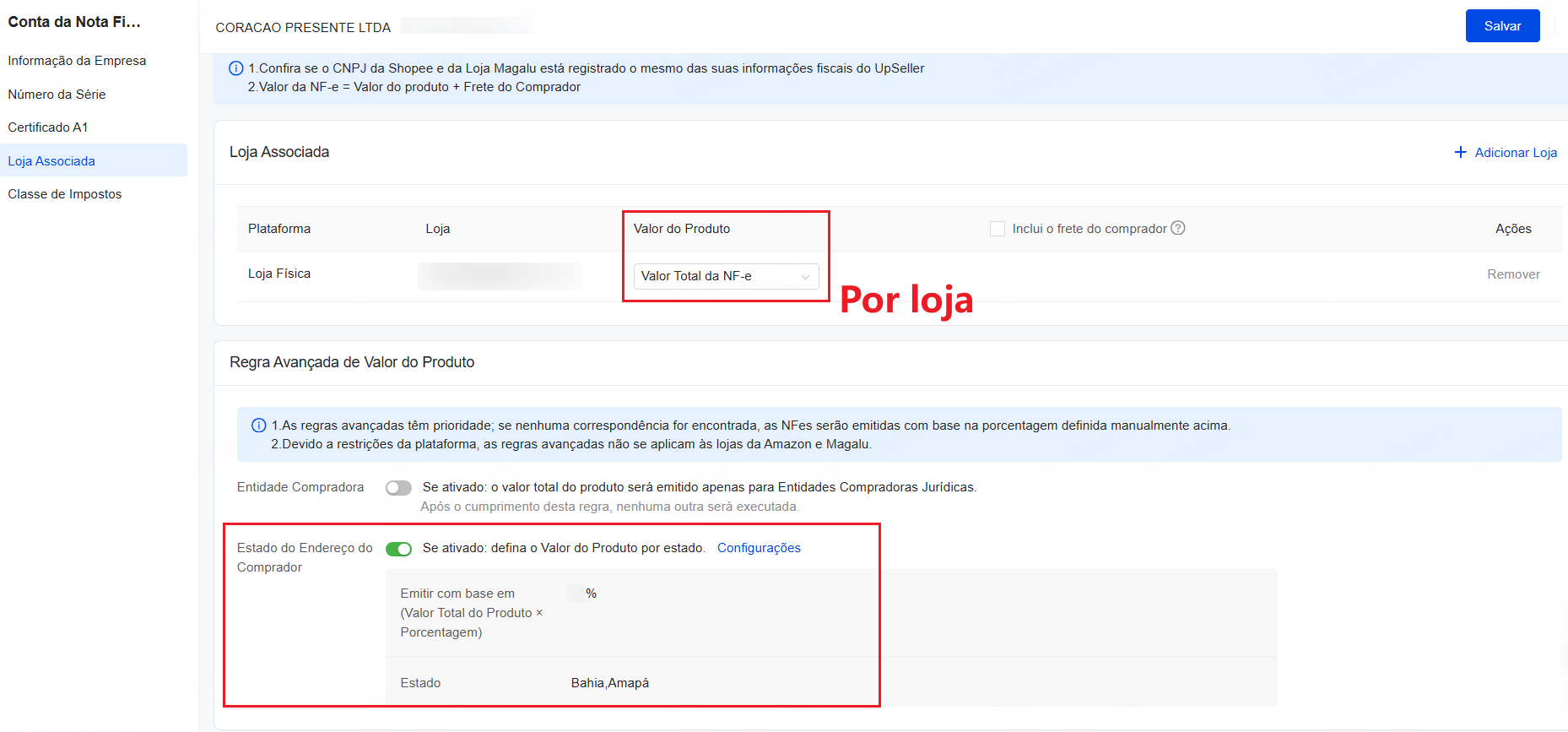Click 'CORACAO PRESENTE LTDA' company name
This screenshot has width=1568, height=732.
[303, 28]
